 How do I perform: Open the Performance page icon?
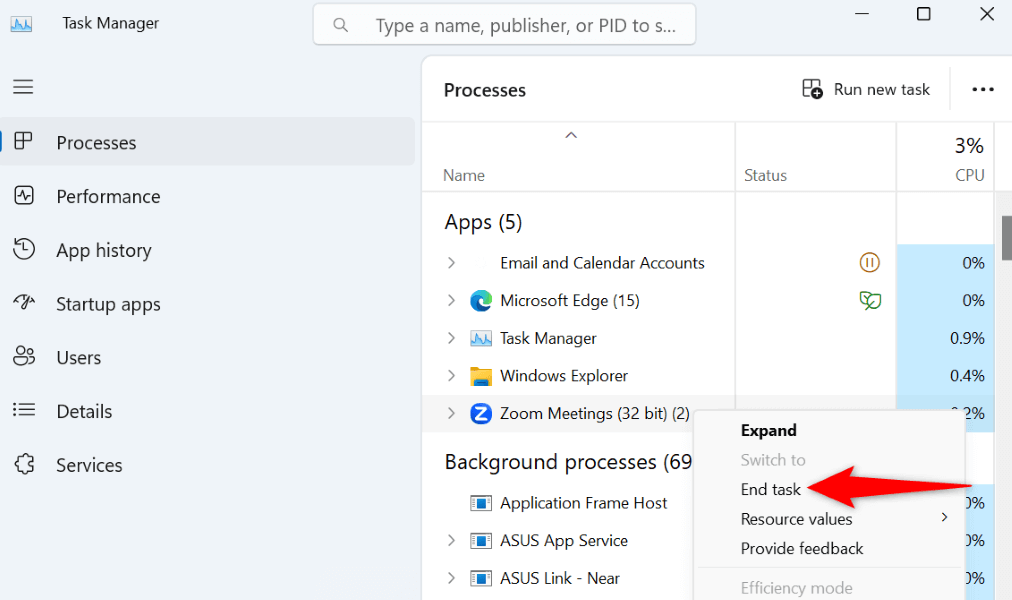click(x=24, y=196)
